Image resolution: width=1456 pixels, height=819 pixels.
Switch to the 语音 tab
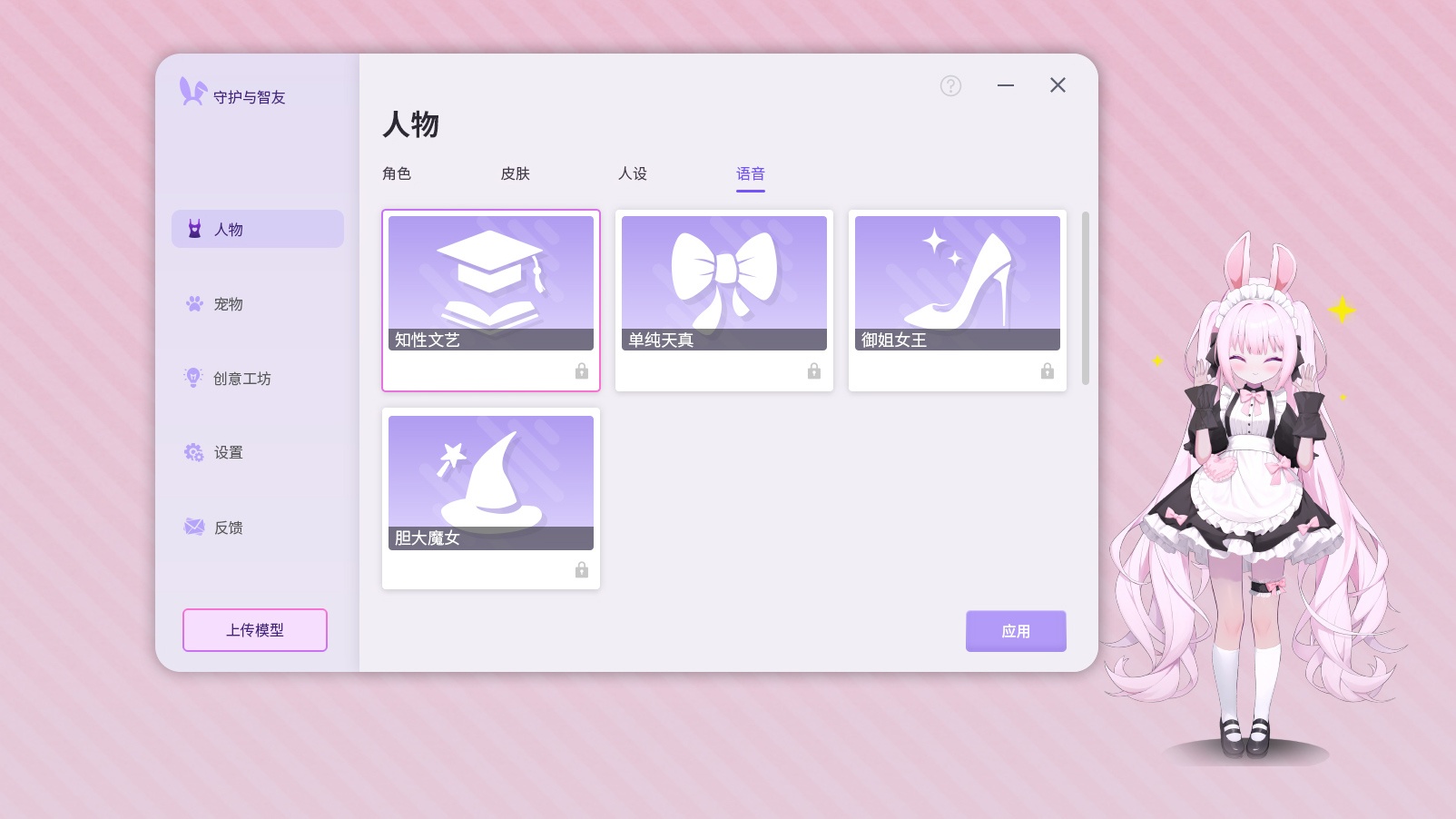point(751,173)
